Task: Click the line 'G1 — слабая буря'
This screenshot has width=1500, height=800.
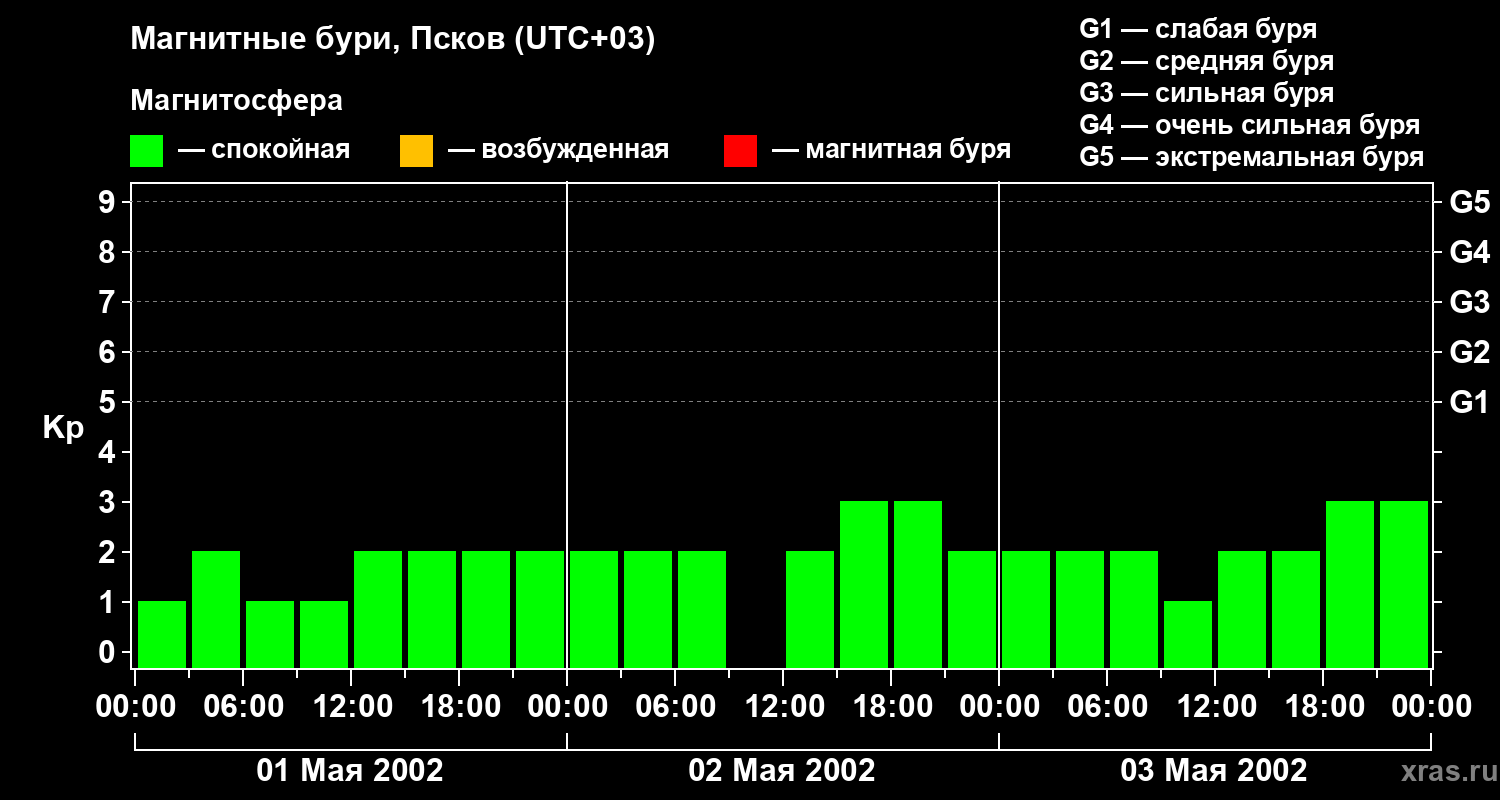Action: click(1198, 28)
